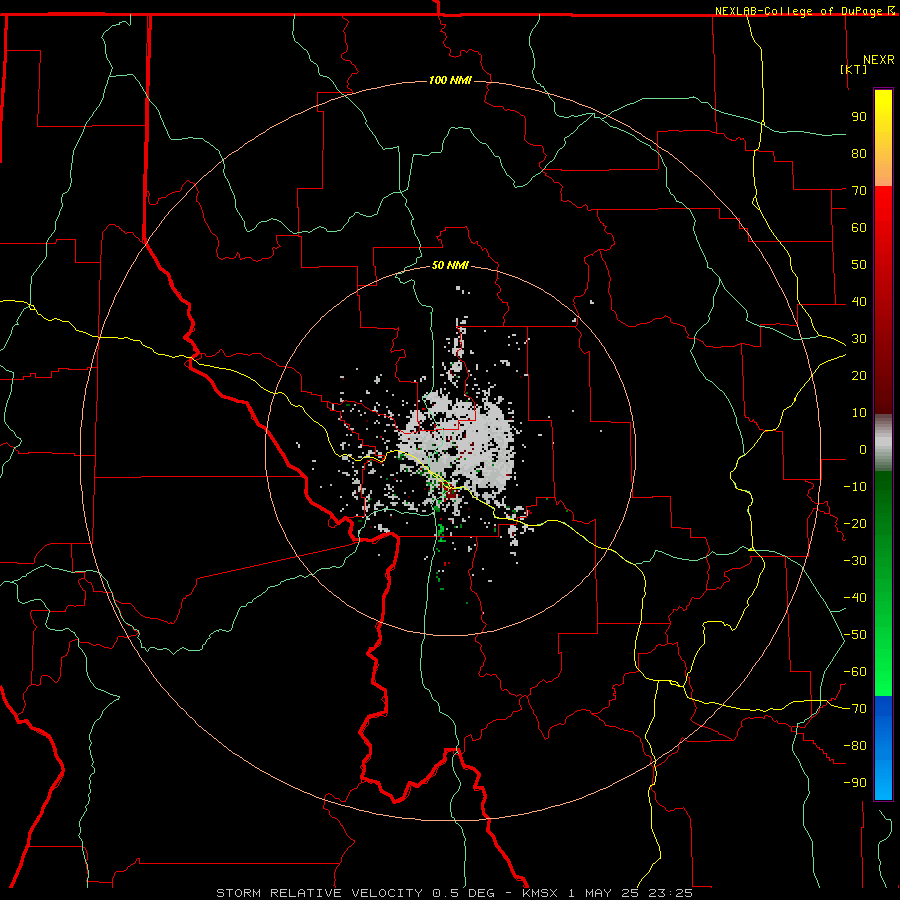
Task: Click the STORM RELATIVE VELOCITY footer text
Action: (320, 893)
